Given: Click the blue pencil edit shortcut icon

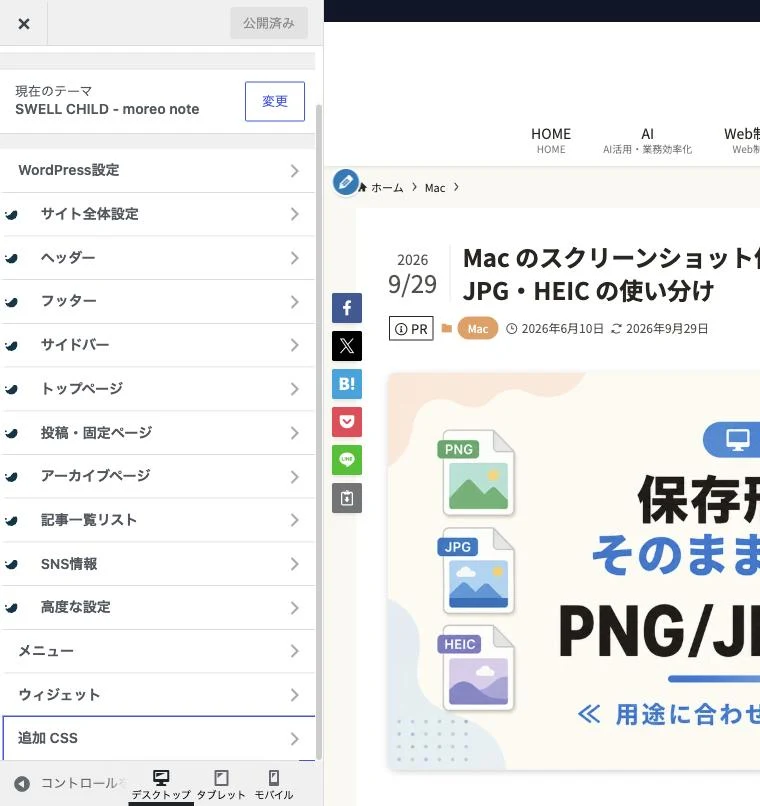Looking at the screenshot, I should [345, 182].
